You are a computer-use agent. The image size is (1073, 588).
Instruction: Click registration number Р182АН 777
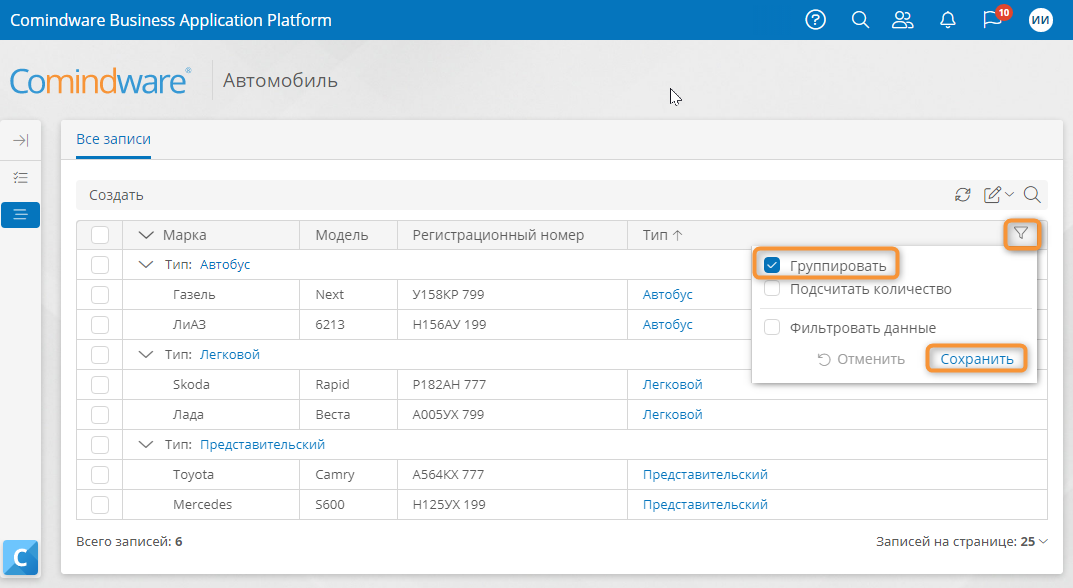coord(449,385)
